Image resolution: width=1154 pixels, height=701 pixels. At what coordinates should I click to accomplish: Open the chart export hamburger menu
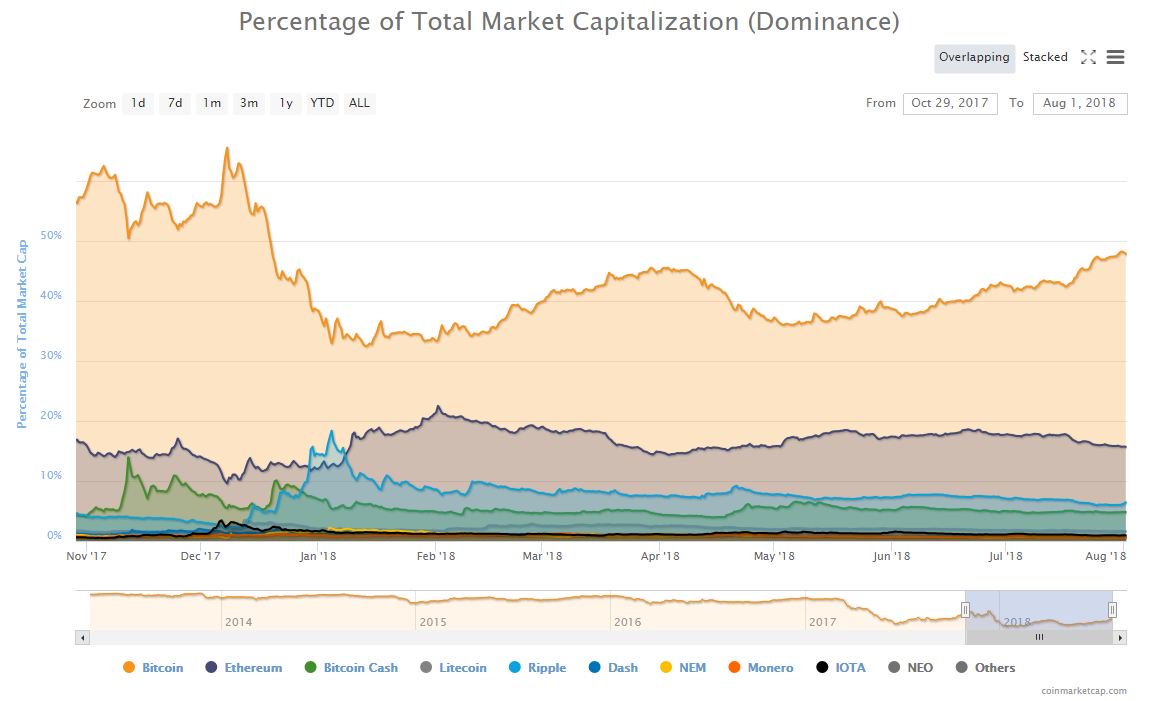pyautogui.click(x=1116, y=57)
